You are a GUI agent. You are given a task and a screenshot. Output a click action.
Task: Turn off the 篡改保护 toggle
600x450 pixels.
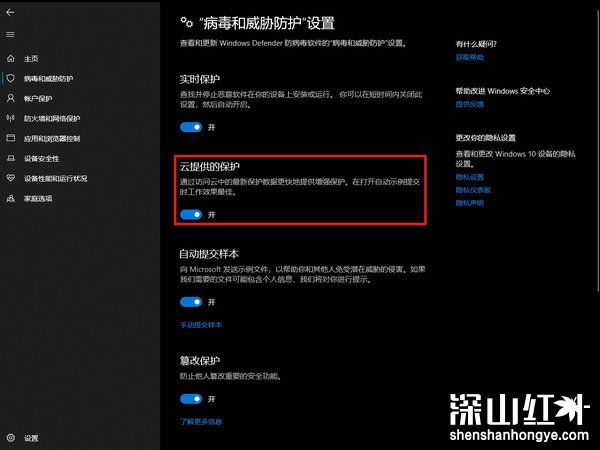point(191,399)
